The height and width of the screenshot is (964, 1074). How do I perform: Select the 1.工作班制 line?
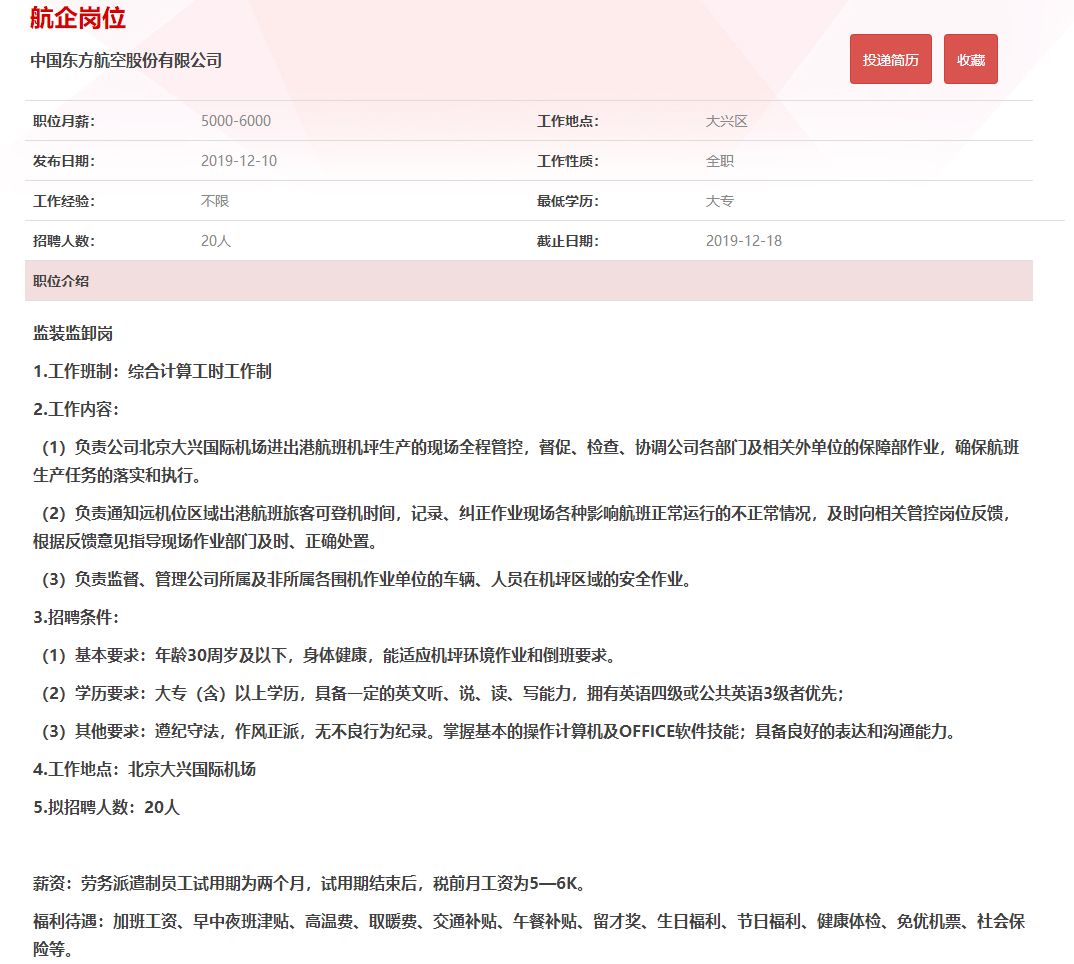(152, 371)
